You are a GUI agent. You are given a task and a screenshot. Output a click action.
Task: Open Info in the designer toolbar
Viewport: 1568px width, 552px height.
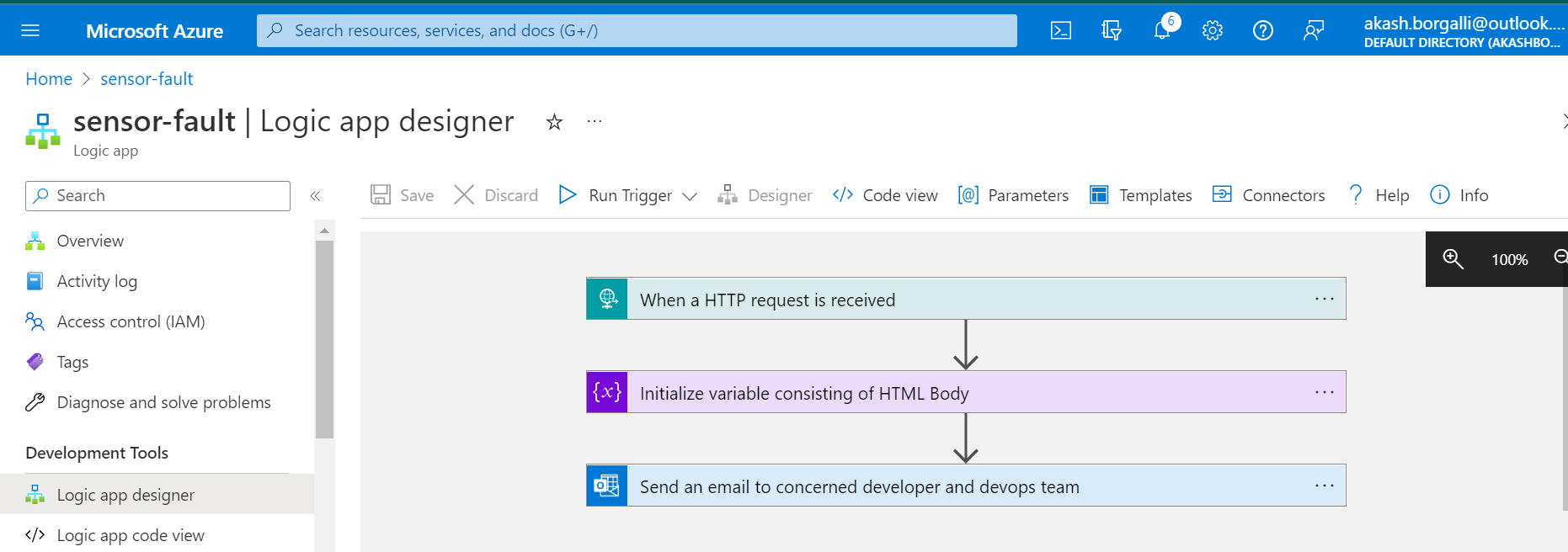click(x=1459, y=195)
